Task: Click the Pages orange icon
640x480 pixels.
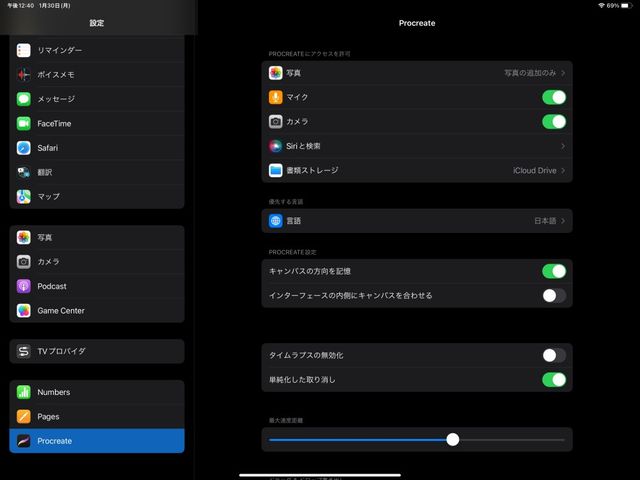Action: click(24, 416)
